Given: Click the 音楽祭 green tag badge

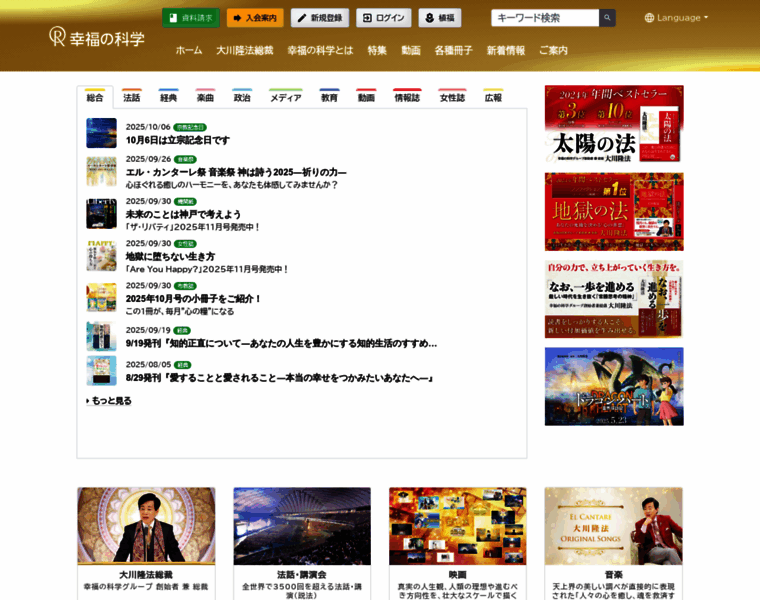Looking at the screenshot, I should (x=185, y=159).
